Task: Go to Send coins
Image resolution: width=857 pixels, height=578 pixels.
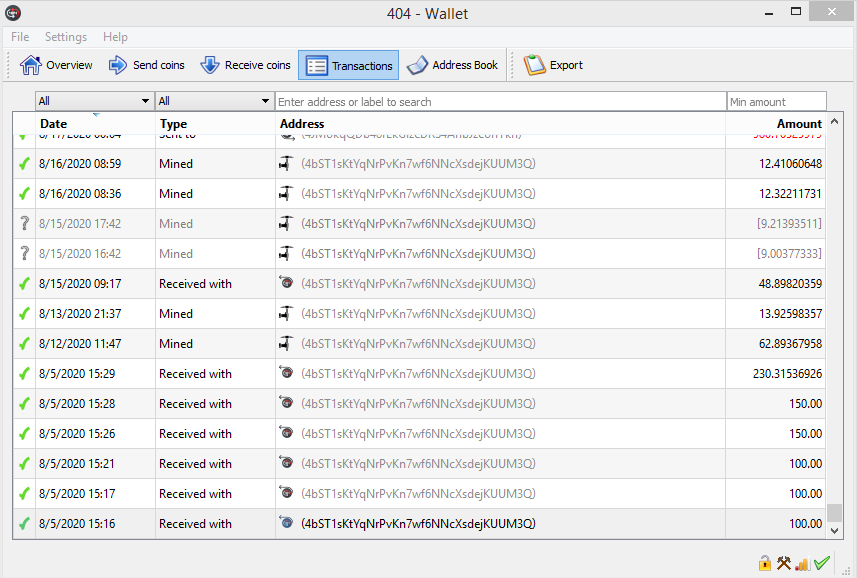Action: (x=146, y=65)
